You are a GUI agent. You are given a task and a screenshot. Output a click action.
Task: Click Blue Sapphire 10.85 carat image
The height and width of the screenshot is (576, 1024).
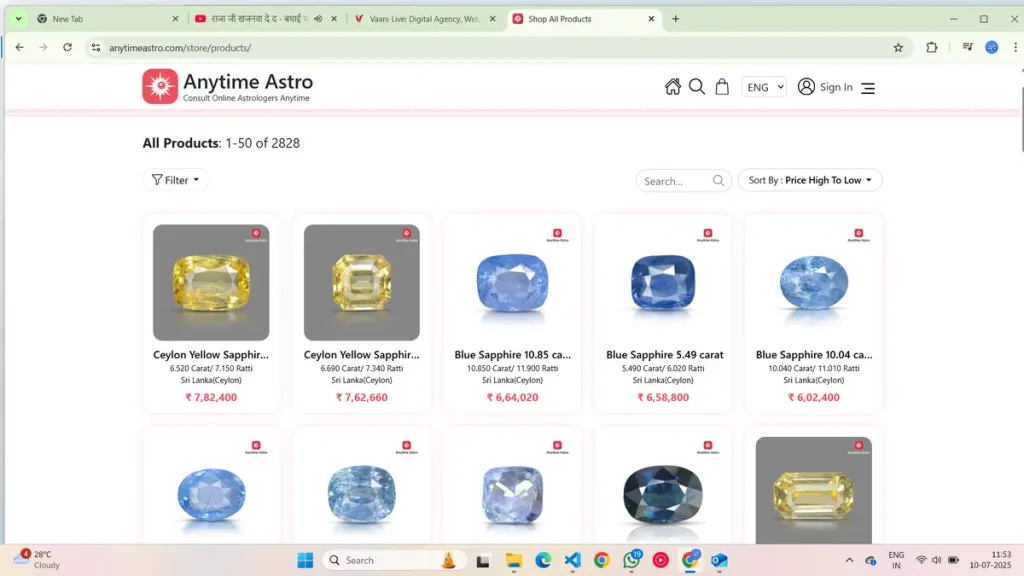pyautogui.click(x=513, y=282)
